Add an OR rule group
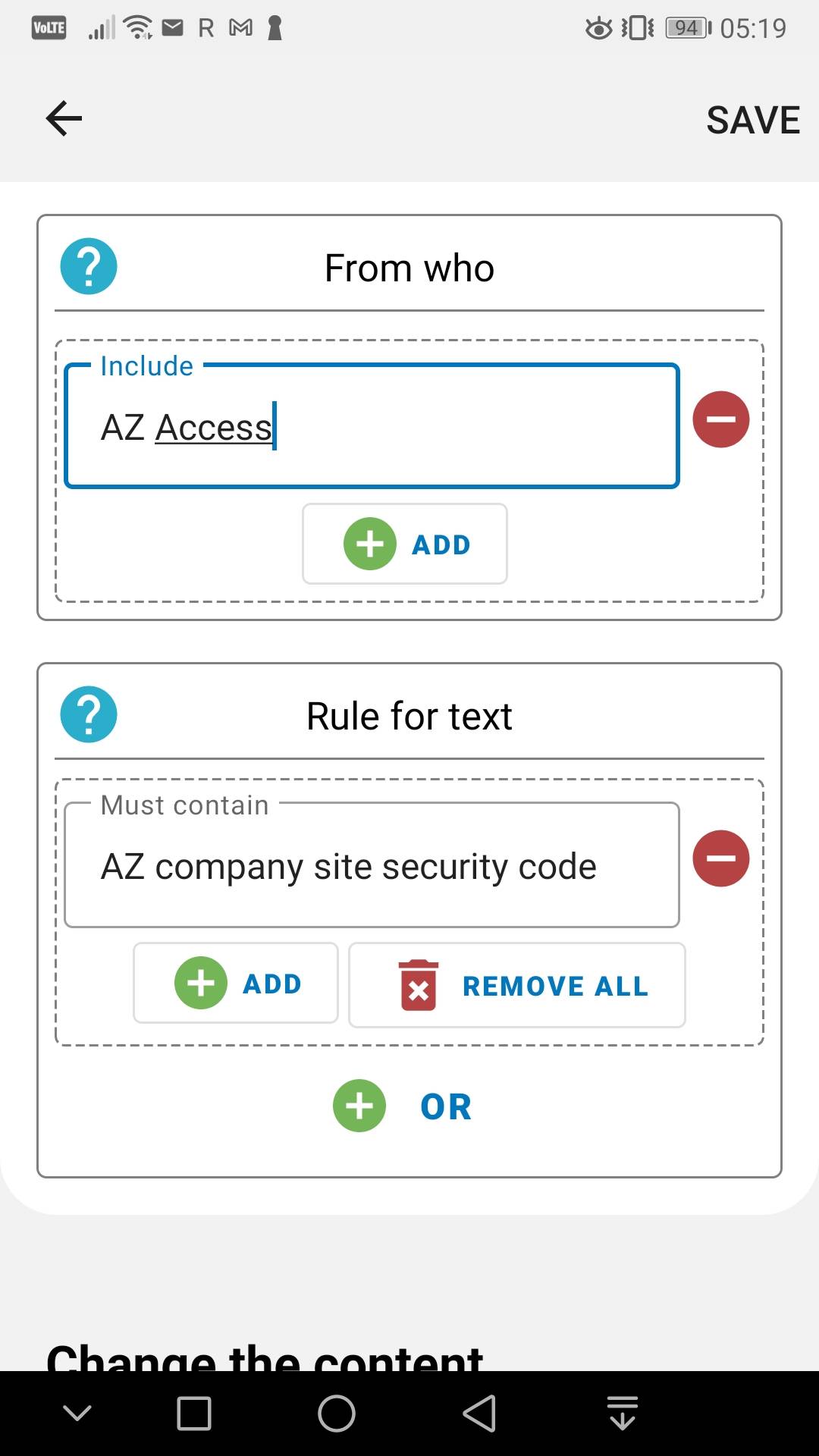 coord(446,1106)
